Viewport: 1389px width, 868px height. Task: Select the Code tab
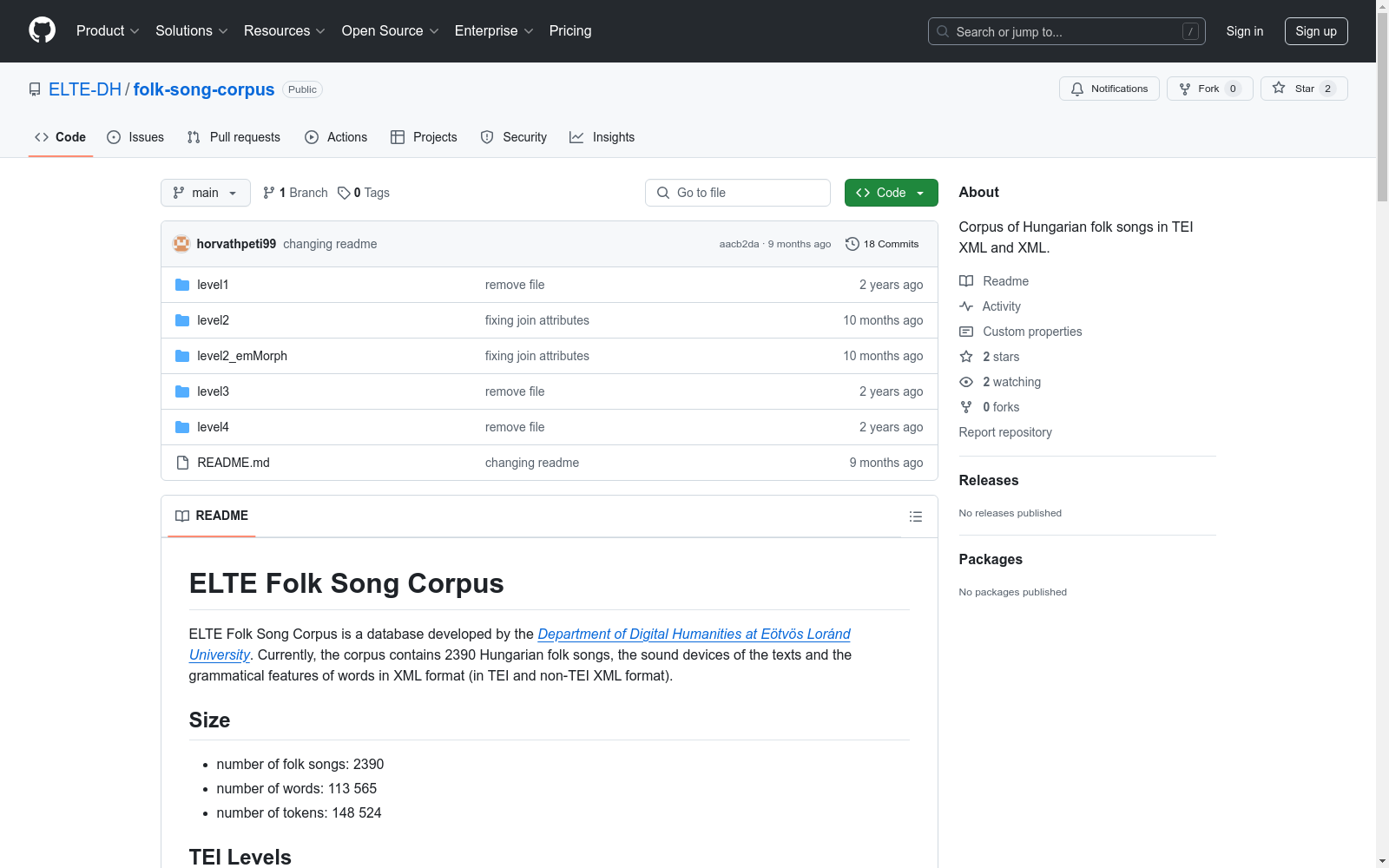(x=61, y=137)
